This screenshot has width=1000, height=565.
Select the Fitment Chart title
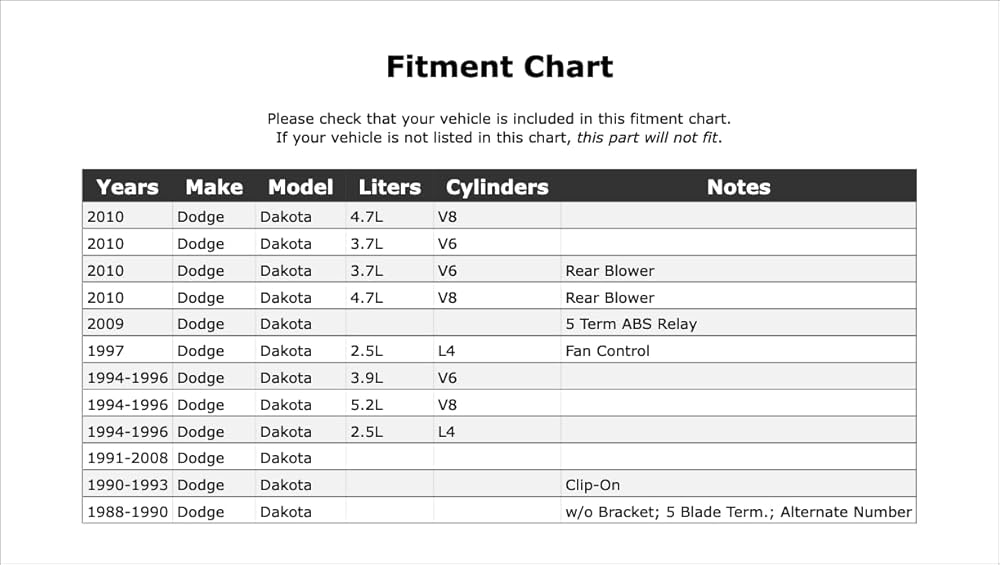[x=499, y=66]
